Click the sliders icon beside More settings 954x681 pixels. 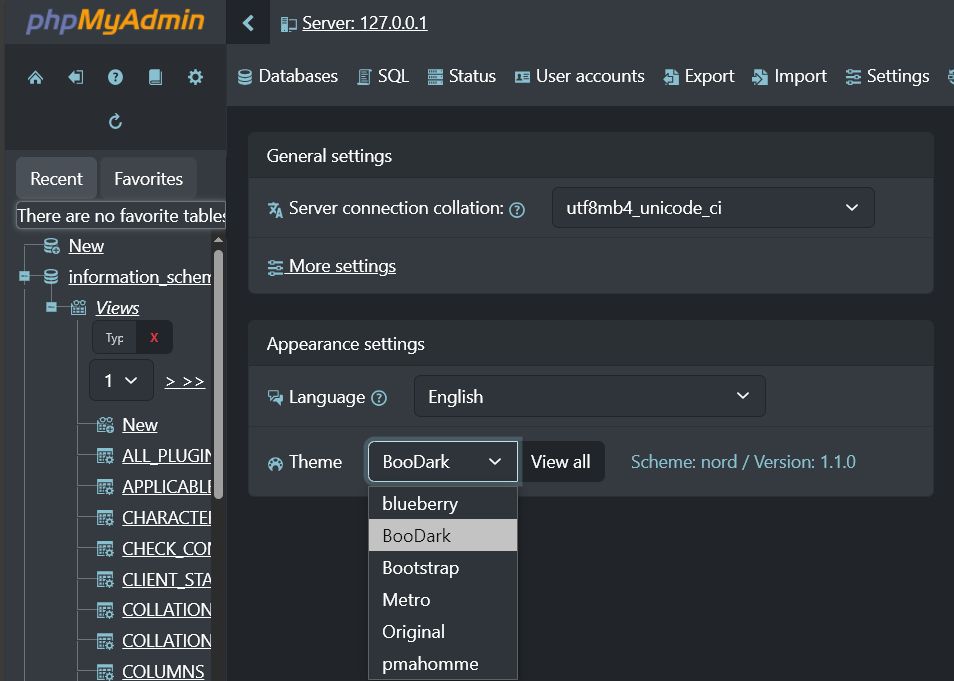pyautogui.click(x=275, y=267)
